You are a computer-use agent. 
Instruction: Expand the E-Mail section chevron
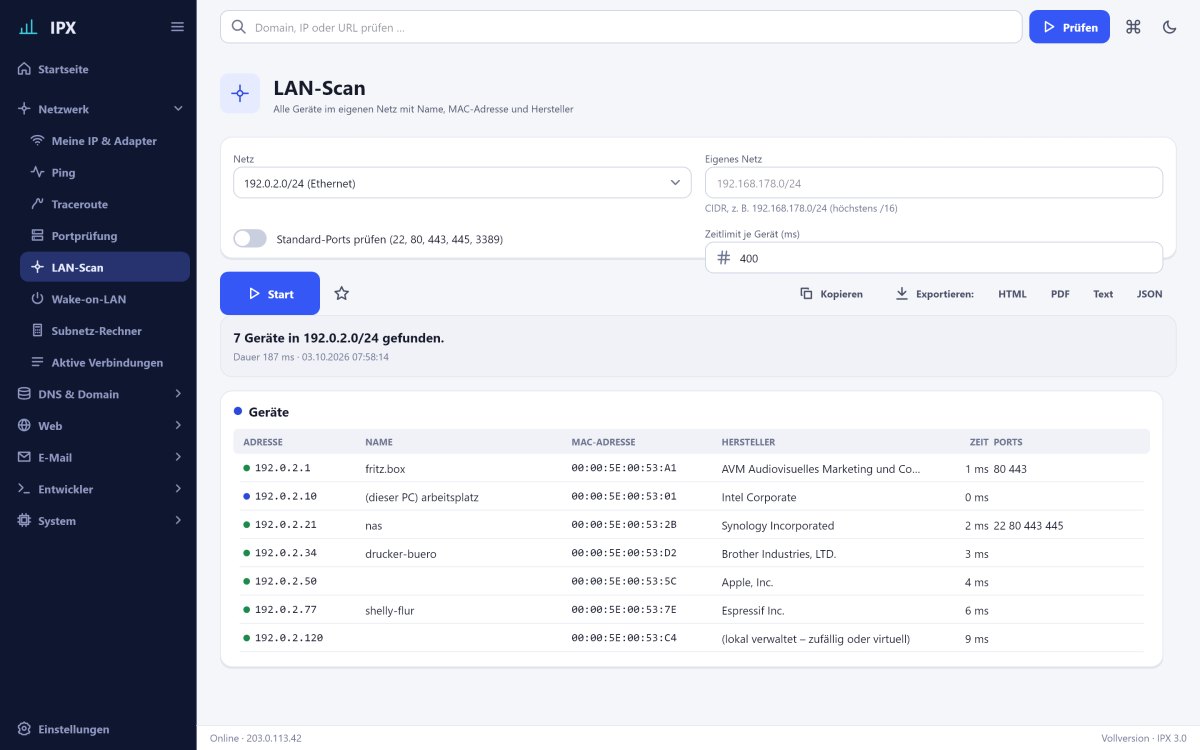point(178,457)
